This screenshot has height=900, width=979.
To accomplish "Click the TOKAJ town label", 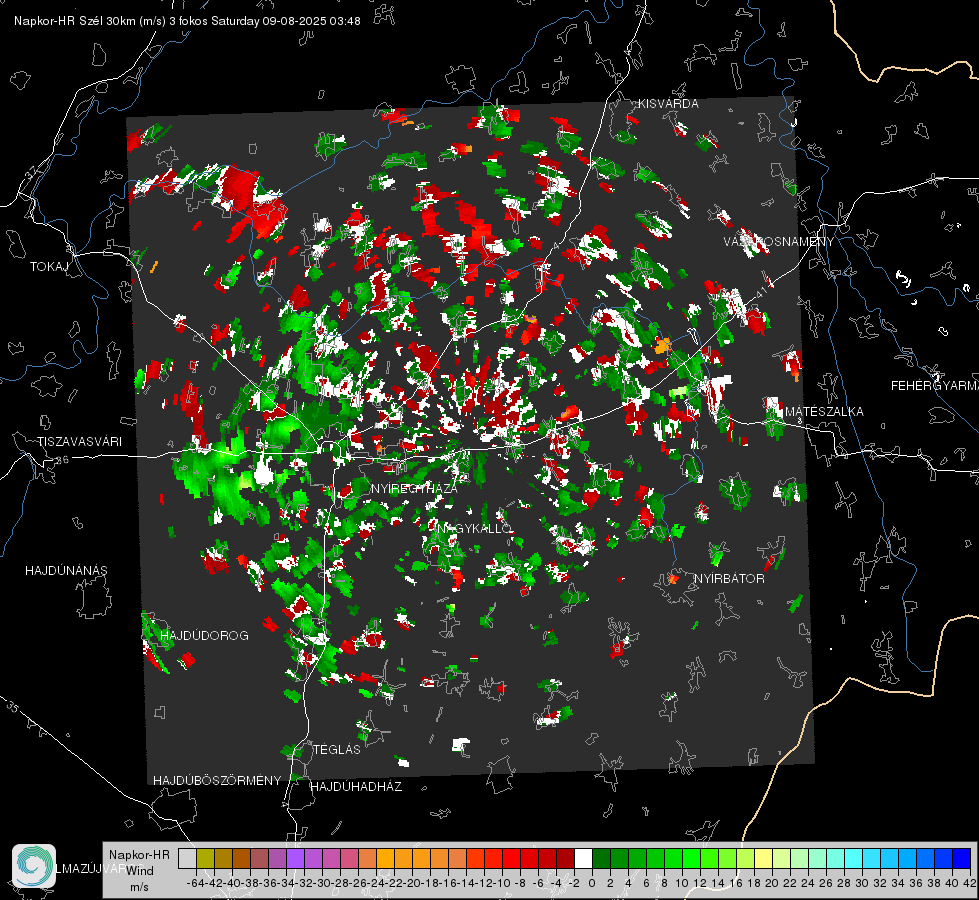I will tap(49, 267).
